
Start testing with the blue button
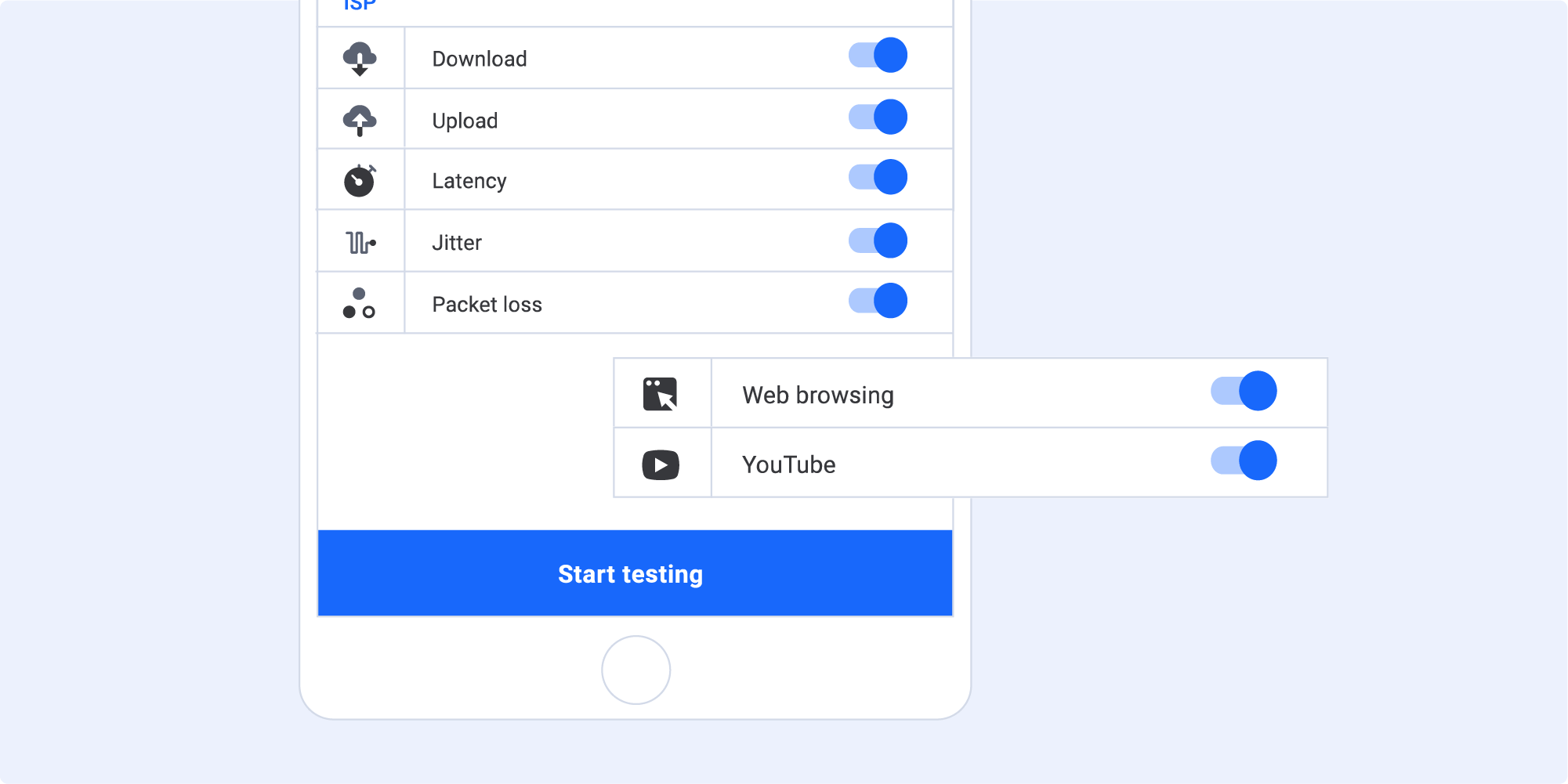tap(636, 573)
